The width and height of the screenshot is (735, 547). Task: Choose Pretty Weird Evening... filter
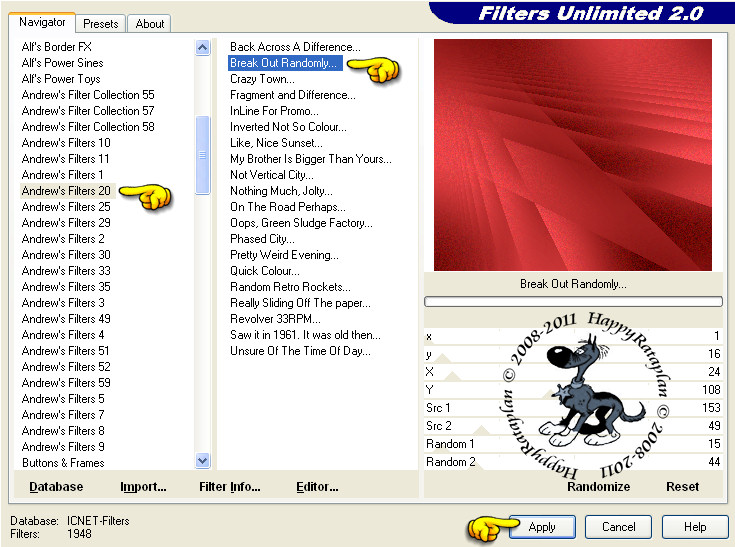[x=284, y=255]
